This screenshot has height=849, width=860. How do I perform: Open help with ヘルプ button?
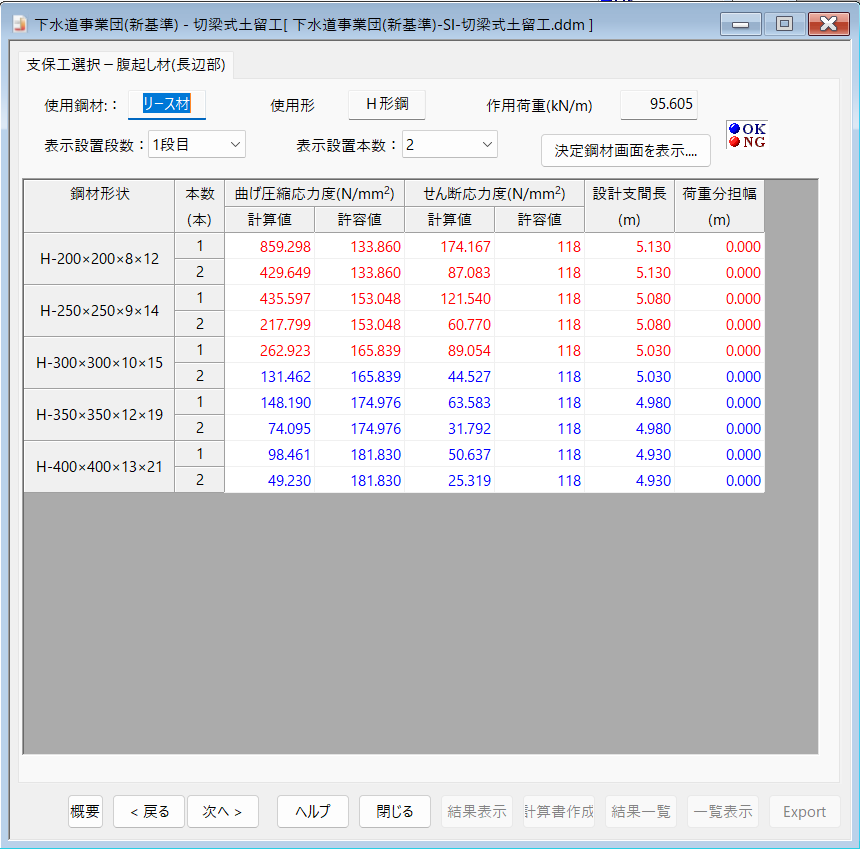pyautogui.click(x=312, y=811)
